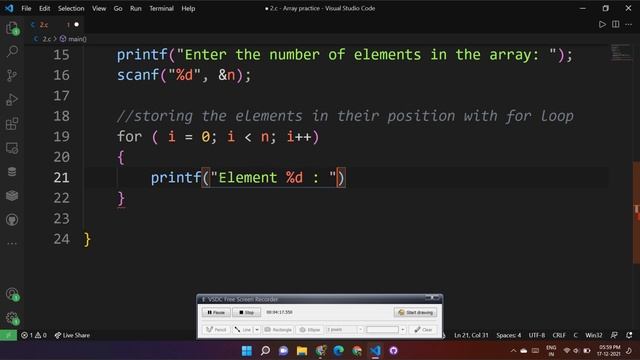Show errors and warnings in status bar
This screenshot has width=640, height=360.
coord(34,335)
